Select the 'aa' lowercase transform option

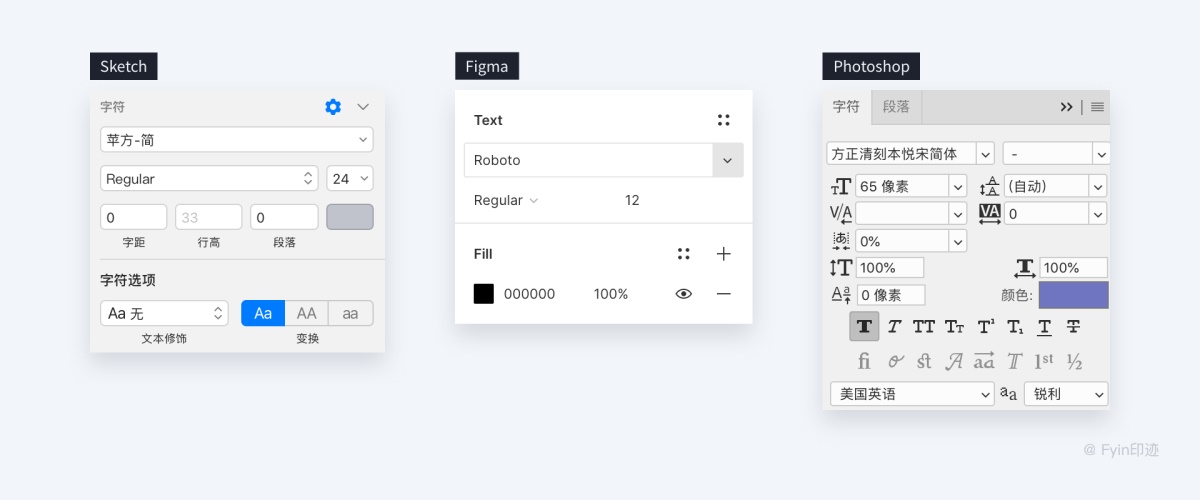[x=350, y=313]
